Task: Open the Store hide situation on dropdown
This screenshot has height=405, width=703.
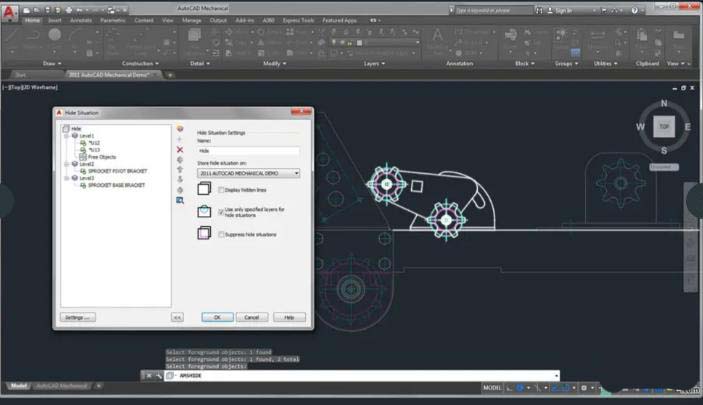Action: [248, 173]
